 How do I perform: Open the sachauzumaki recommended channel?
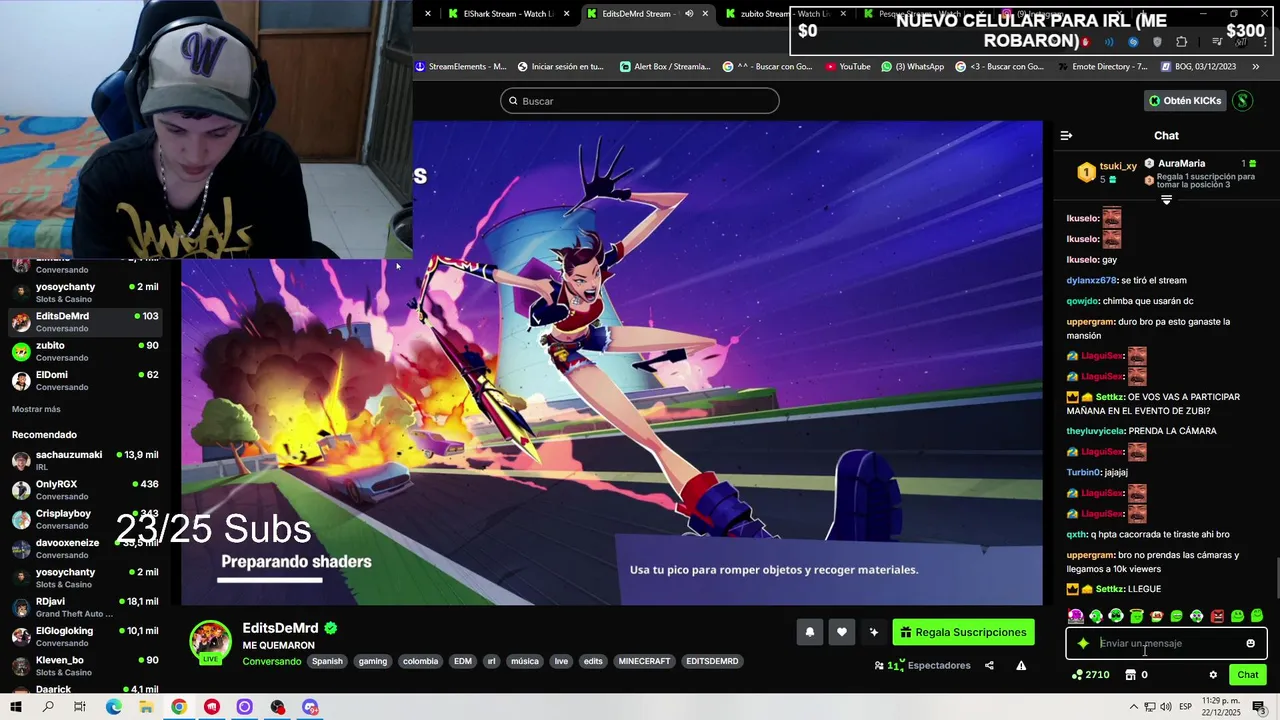pos(85,460)
